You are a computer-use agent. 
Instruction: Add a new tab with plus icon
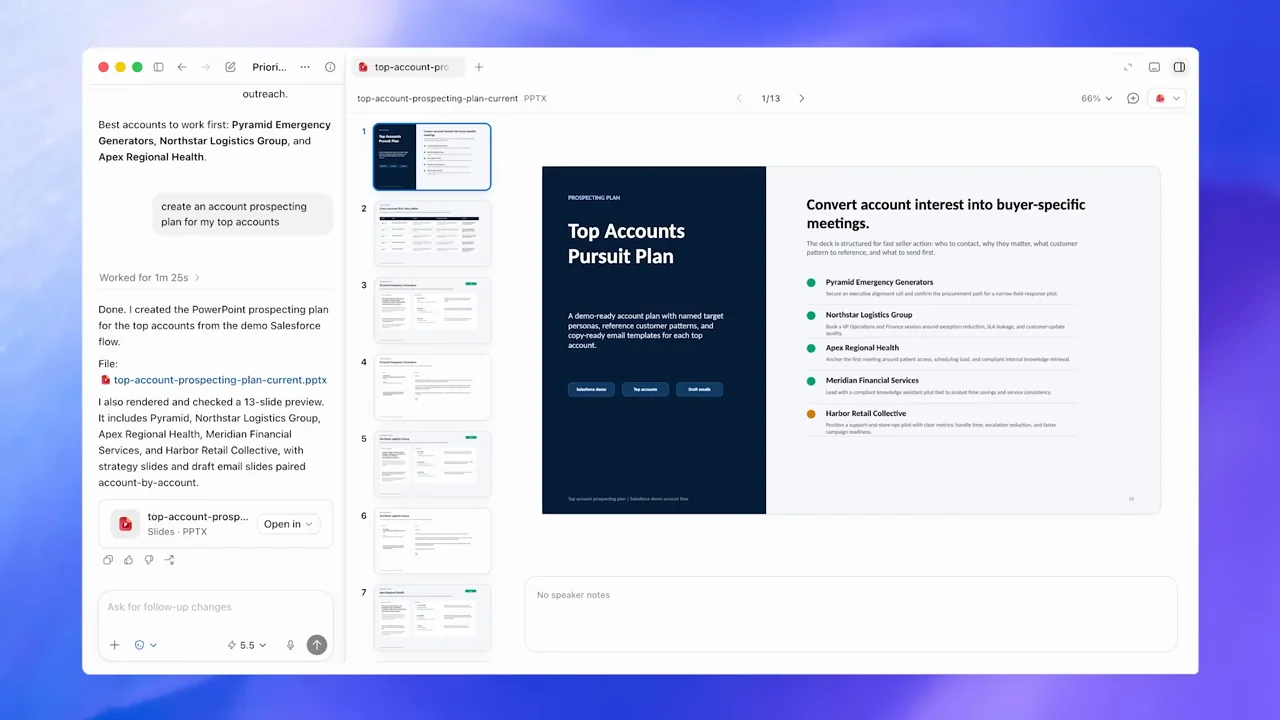point(479,67)
